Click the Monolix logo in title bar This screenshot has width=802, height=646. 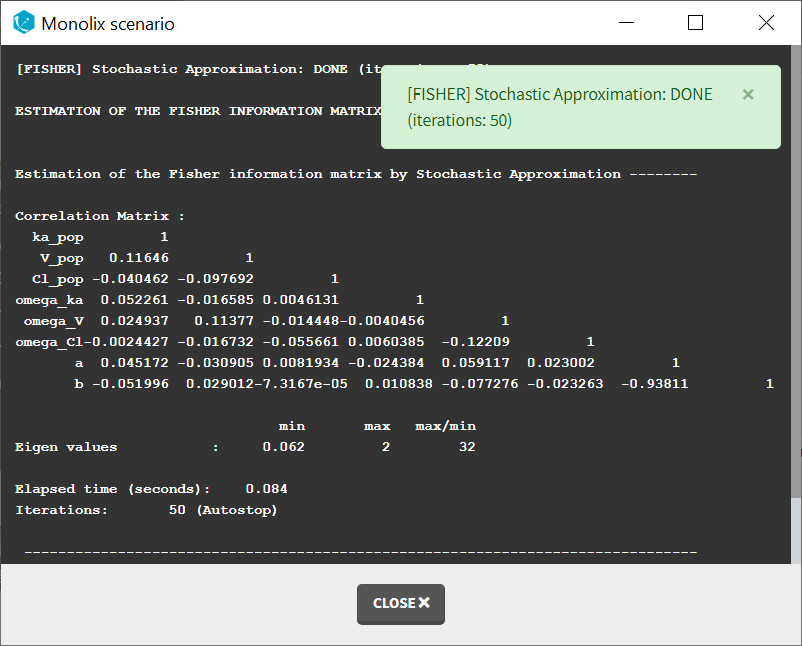[x=24, y=23]
